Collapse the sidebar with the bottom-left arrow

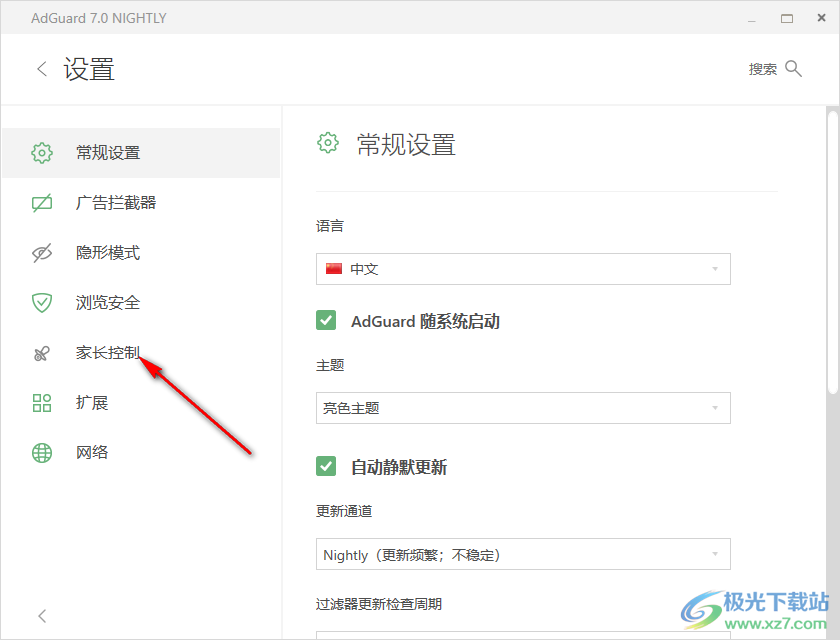[x=42, y=615]
